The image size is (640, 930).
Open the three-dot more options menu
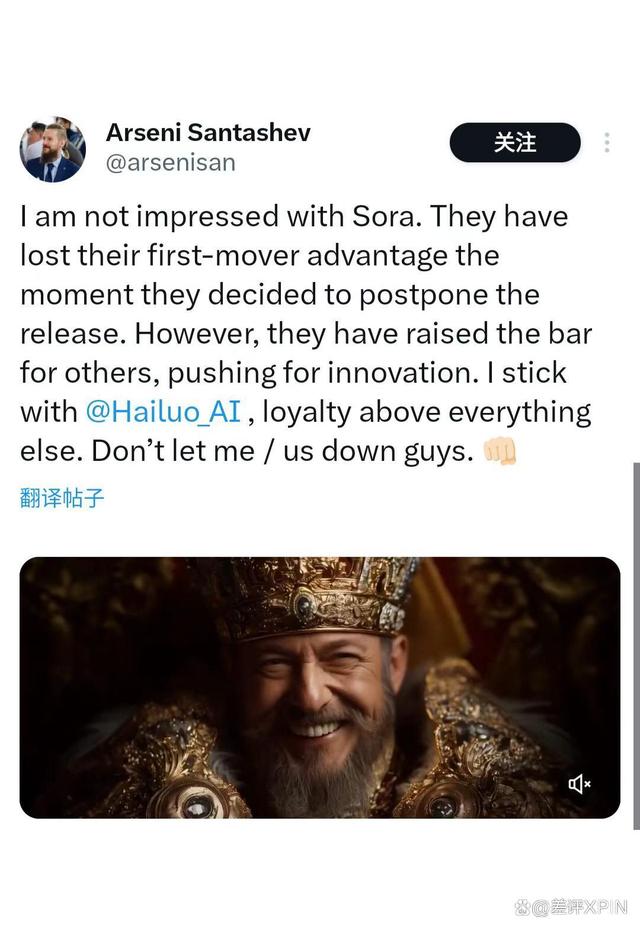(x=606, y=143)
